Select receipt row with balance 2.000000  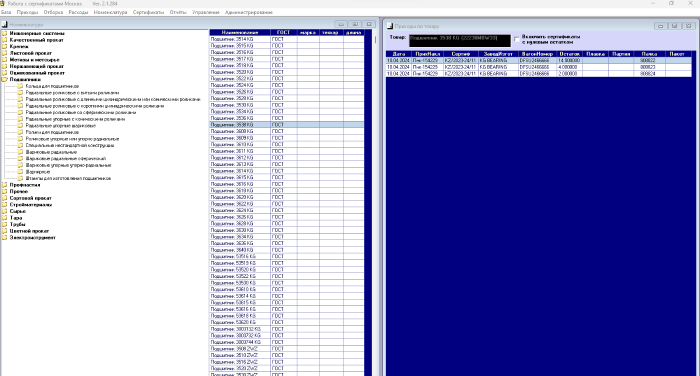click(x=538, y=73)
